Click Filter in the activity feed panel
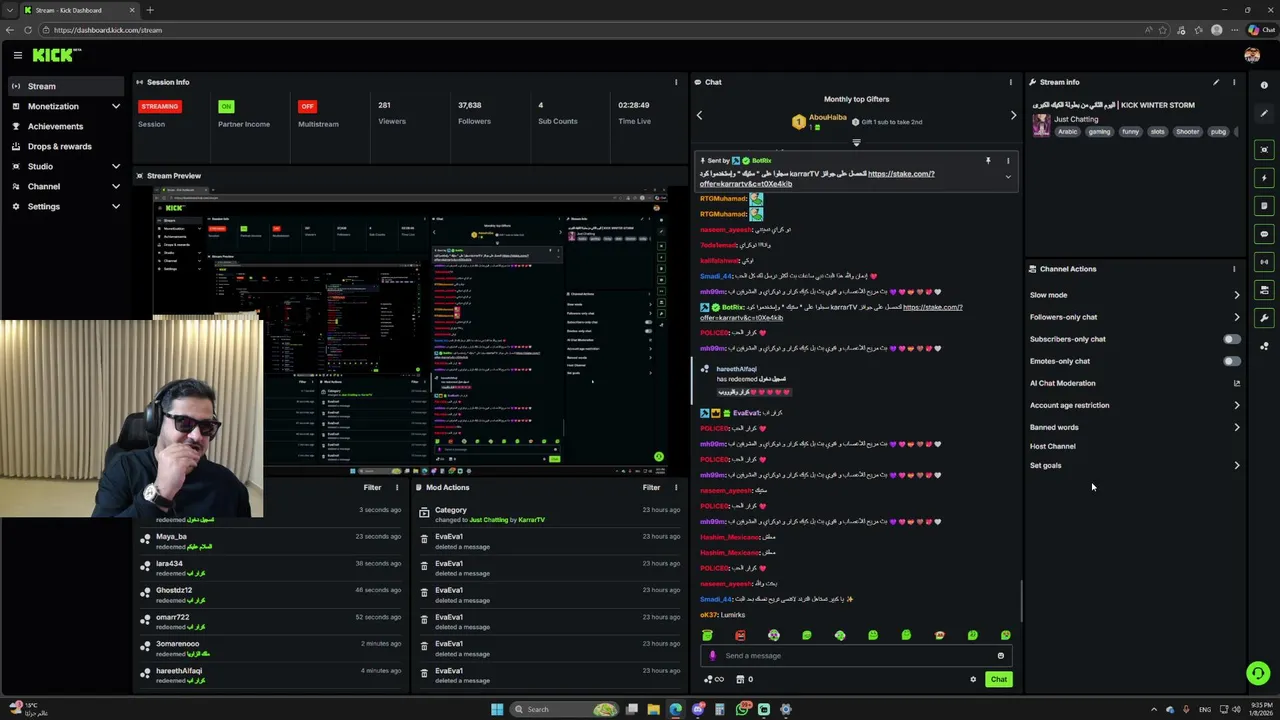Screen dimensions: 1280x720 tap(372, 487)
